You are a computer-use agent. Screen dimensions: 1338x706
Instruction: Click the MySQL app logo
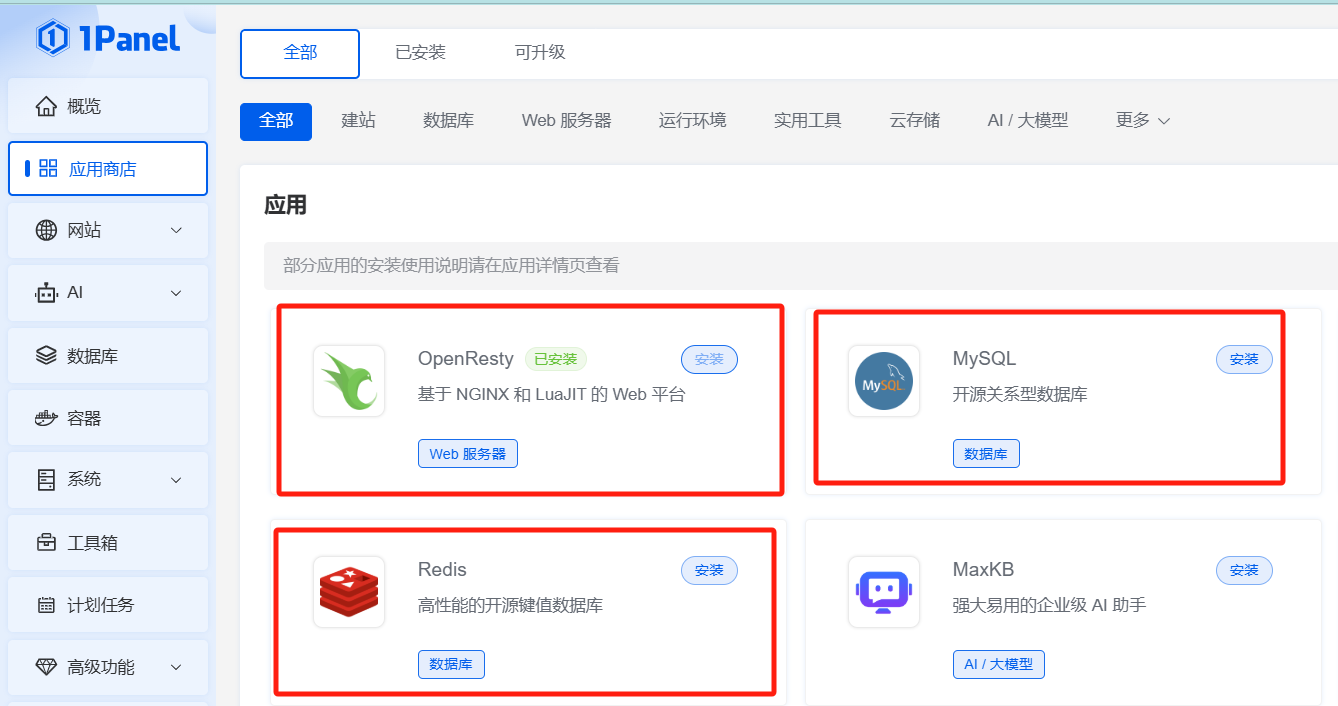[x=884, y=381]
